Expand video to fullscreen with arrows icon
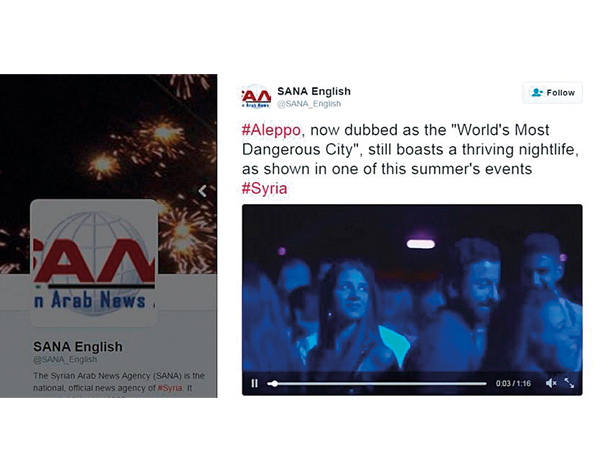Viewport: 600px width, 462px height. (x=569, y=383)
